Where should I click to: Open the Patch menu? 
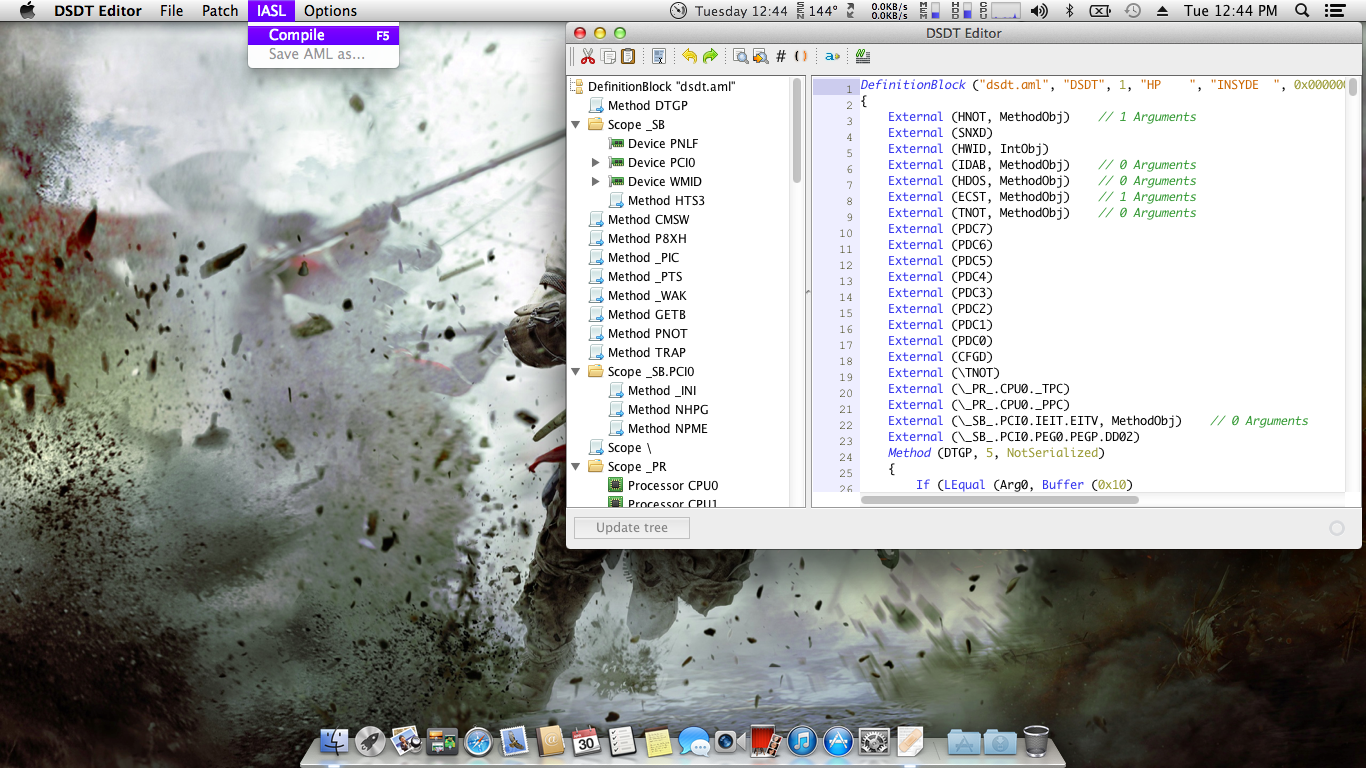(220, 11)
